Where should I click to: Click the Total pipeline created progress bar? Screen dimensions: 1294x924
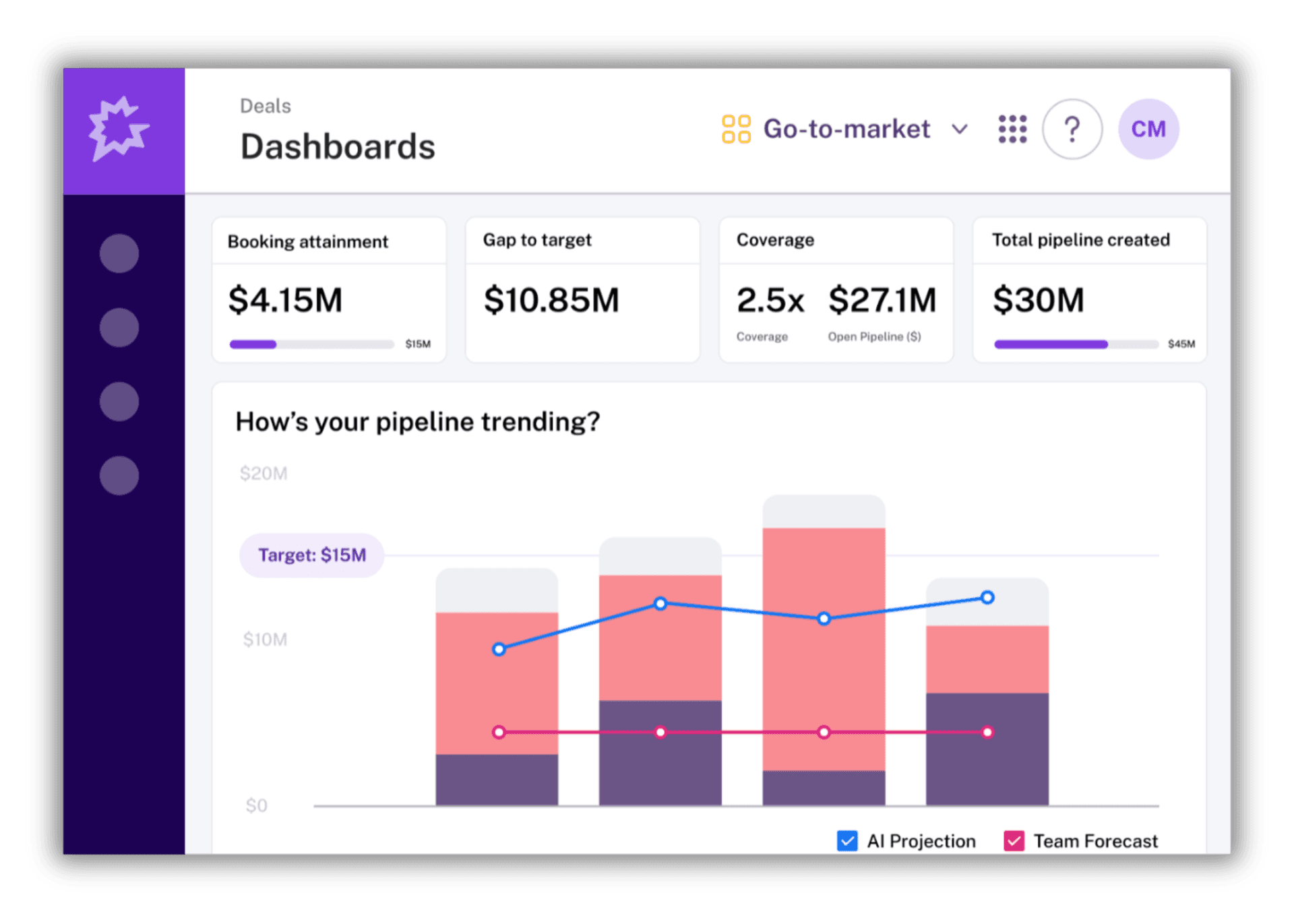(1076, 344)
